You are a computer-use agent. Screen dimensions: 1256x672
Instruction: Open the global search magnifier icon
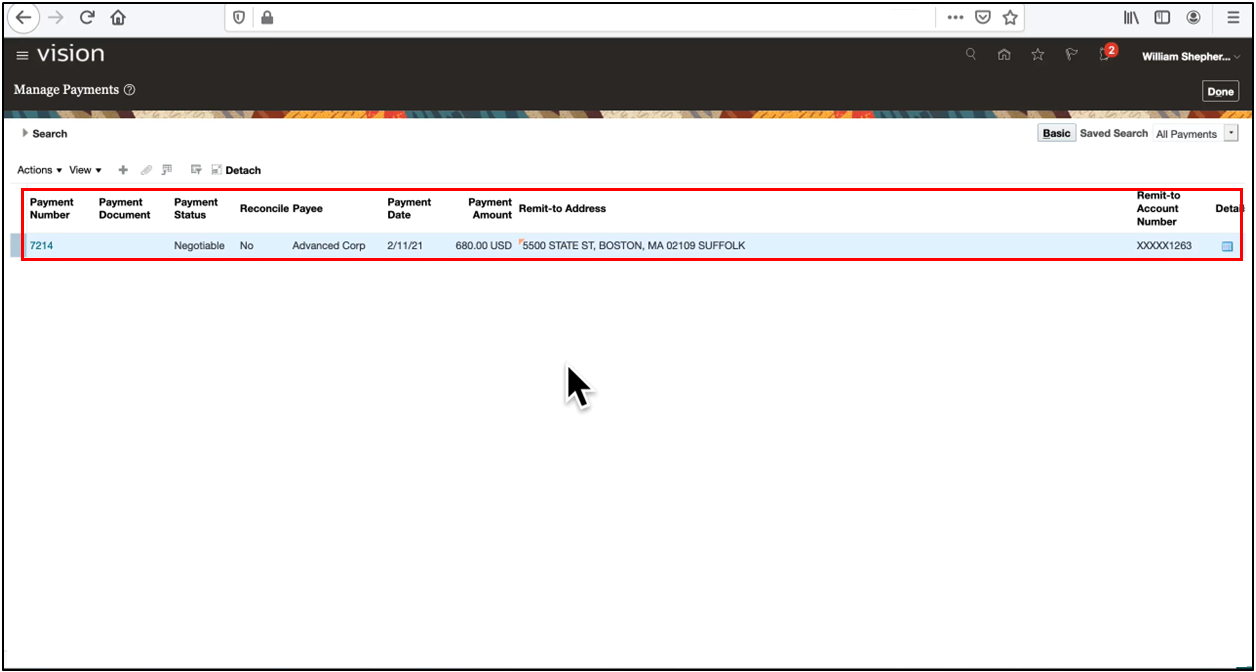970,54
